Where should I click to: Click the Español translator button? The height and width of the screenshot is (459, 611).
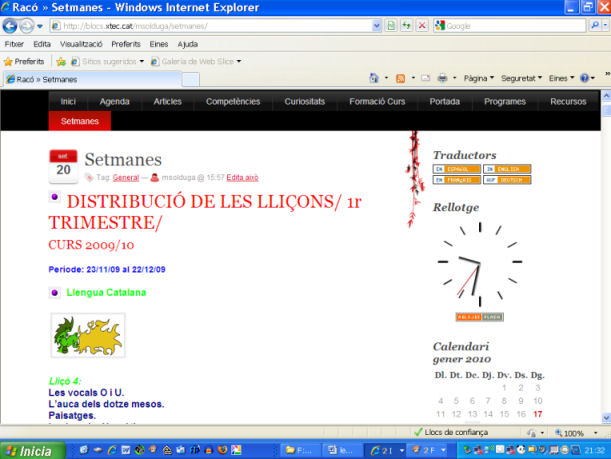coord(456,169)
